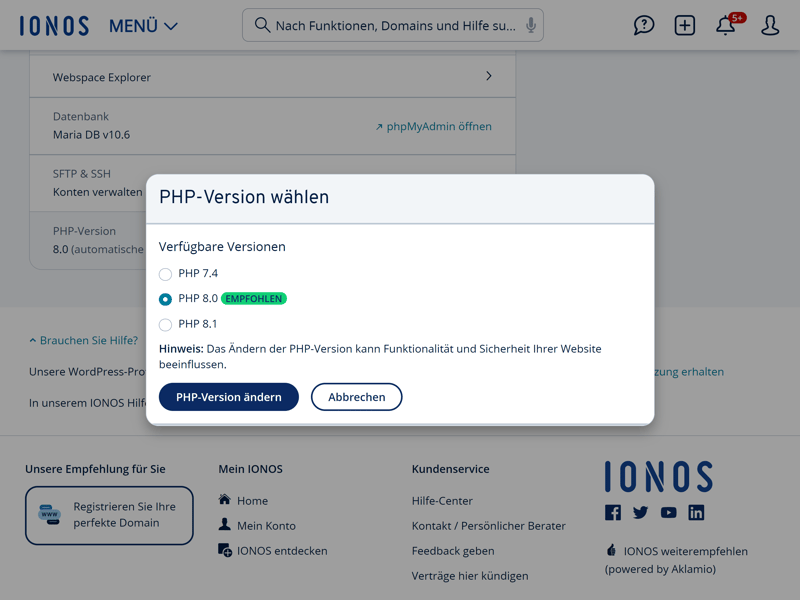800x600 pixels.
Task: Open the help chat bubble icon
Action: pyautogui.click(x=643, y=25)
